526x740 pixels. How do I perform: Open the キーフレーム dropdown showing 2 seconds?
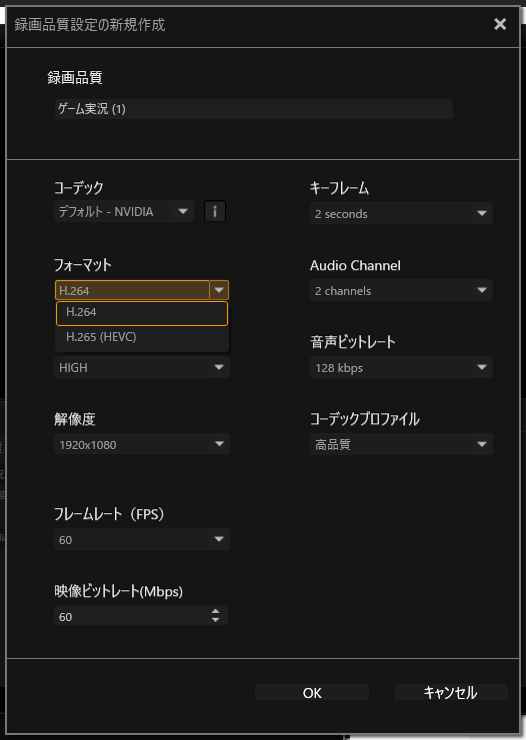[401, 213]
